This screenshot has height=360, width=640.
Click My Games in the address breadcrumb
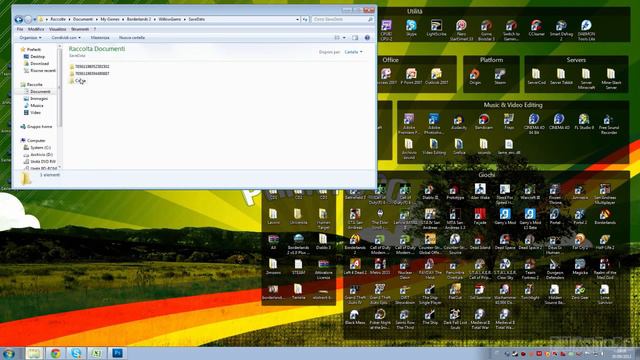tap(110, 19)
